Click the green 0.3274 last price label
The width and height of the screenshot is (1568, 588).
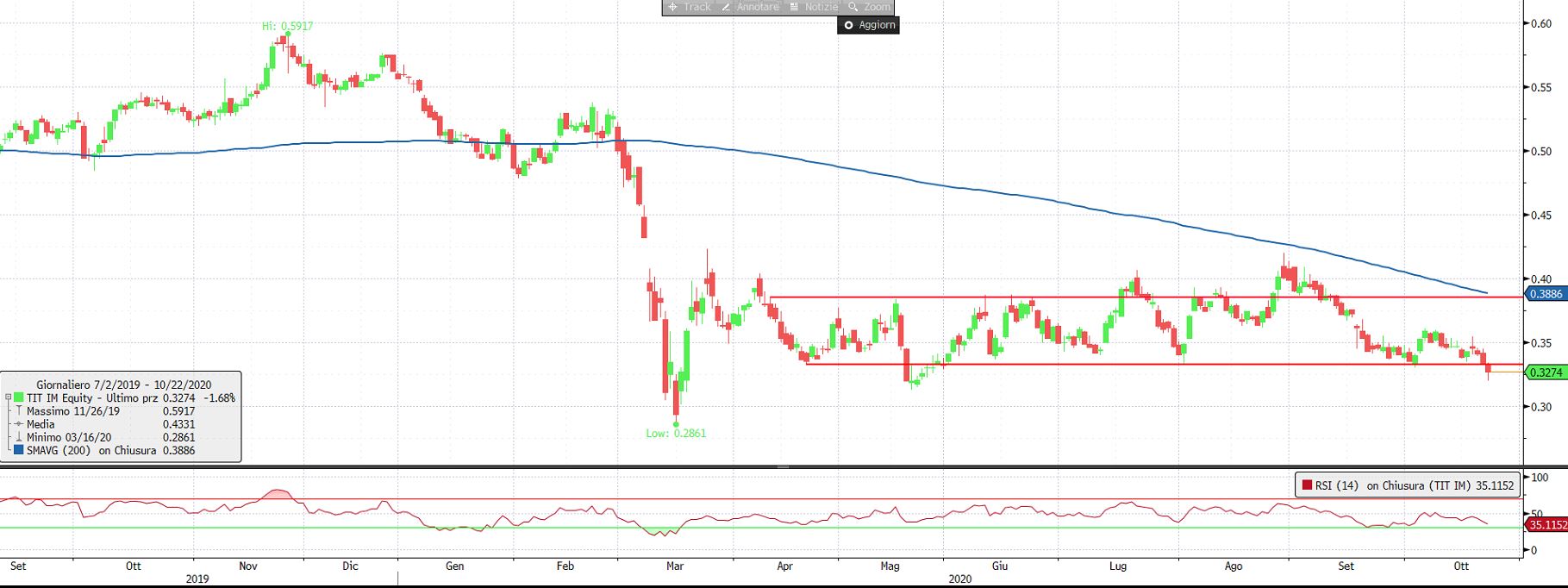click(1545, 372)
